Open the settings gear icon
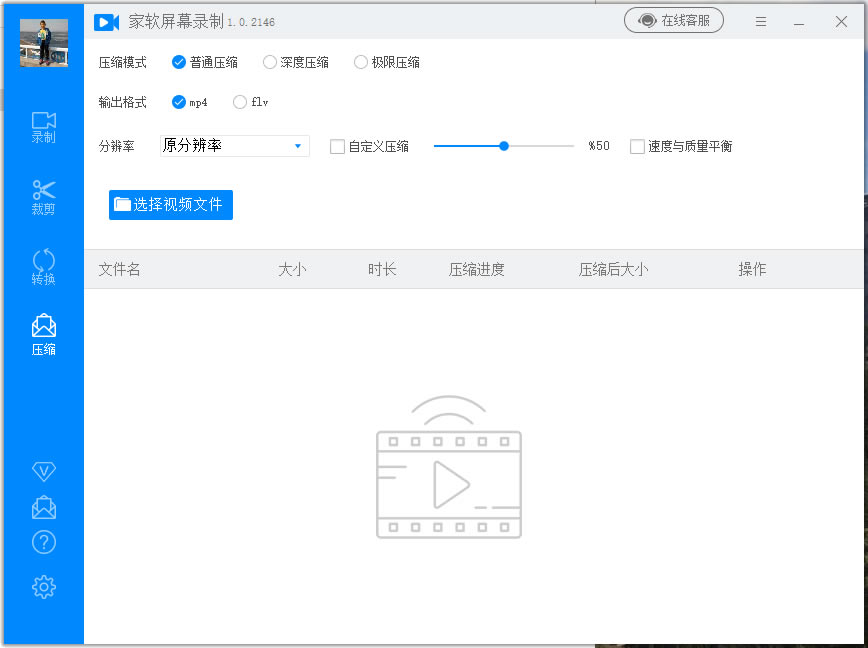The width and height of the screenshot is (868, 648). (43, 587)
